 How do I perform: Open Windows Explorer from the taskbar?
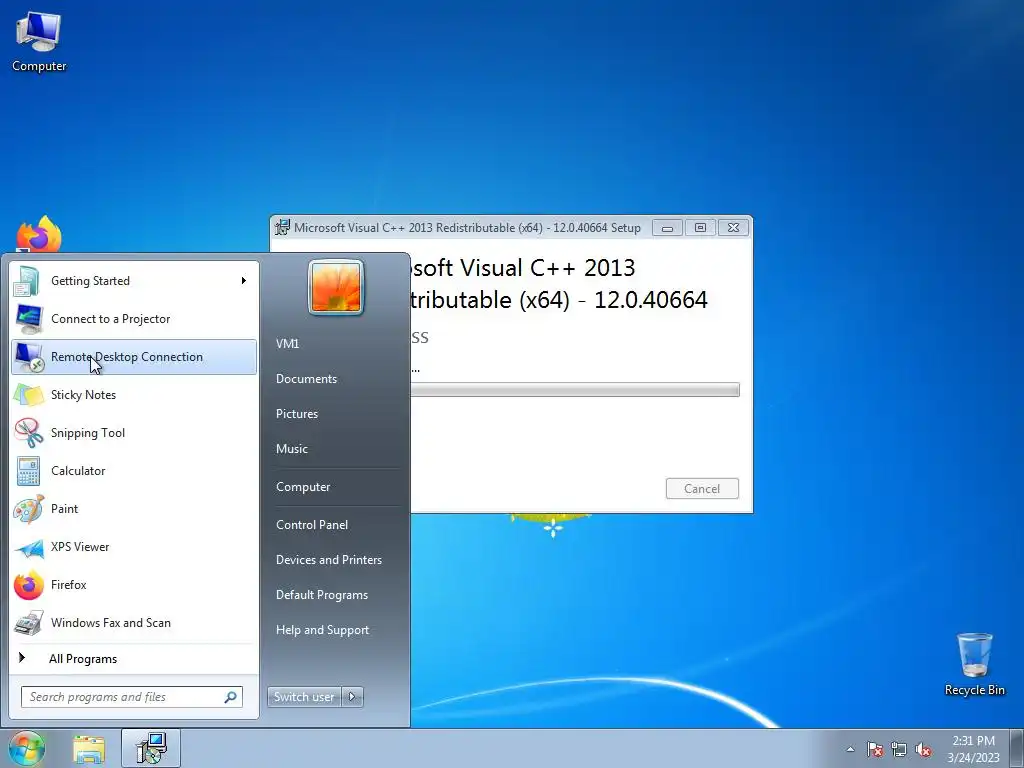(89, 749)
